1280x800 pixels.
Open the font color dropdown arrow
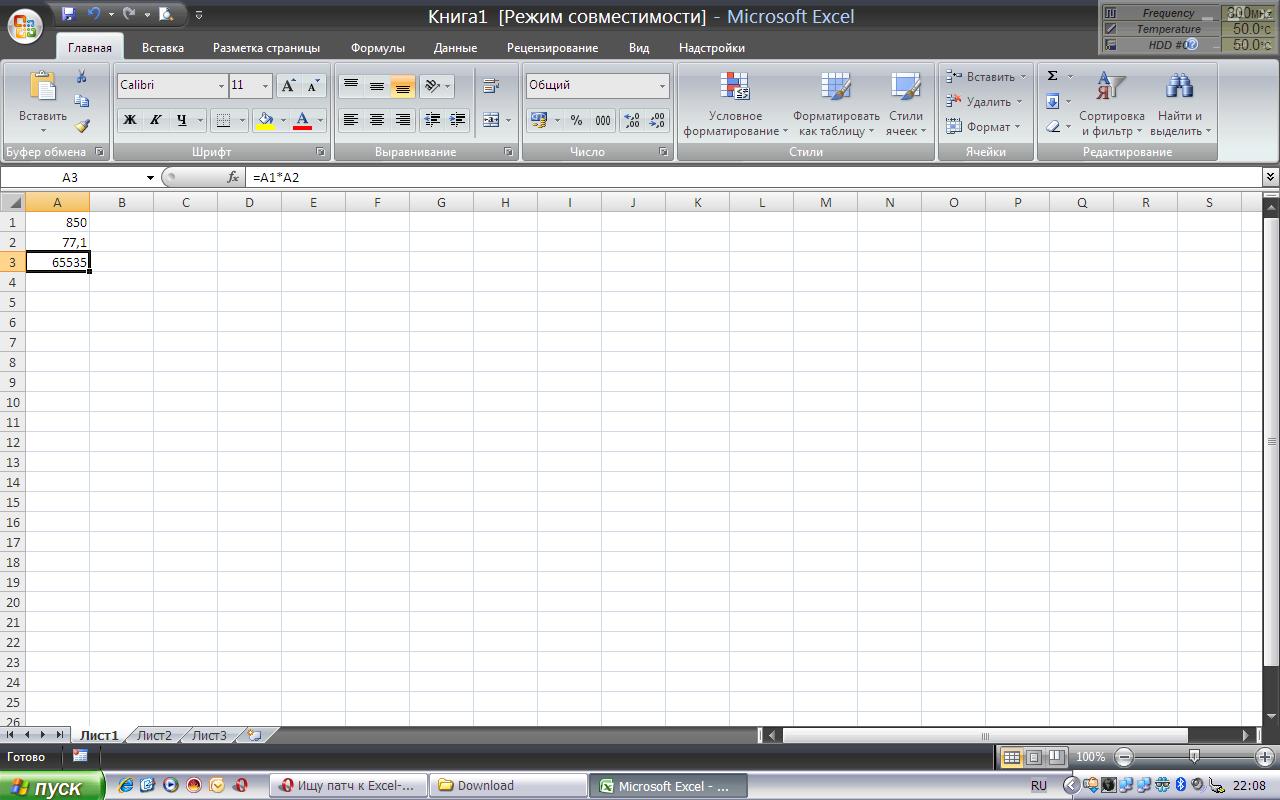(x=320, y=120)
